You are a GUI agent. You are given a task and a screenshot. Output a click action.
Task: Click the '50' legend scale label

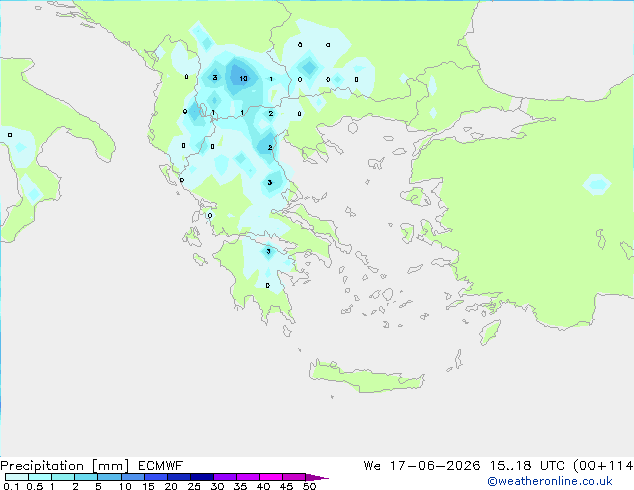click(309, 486)
